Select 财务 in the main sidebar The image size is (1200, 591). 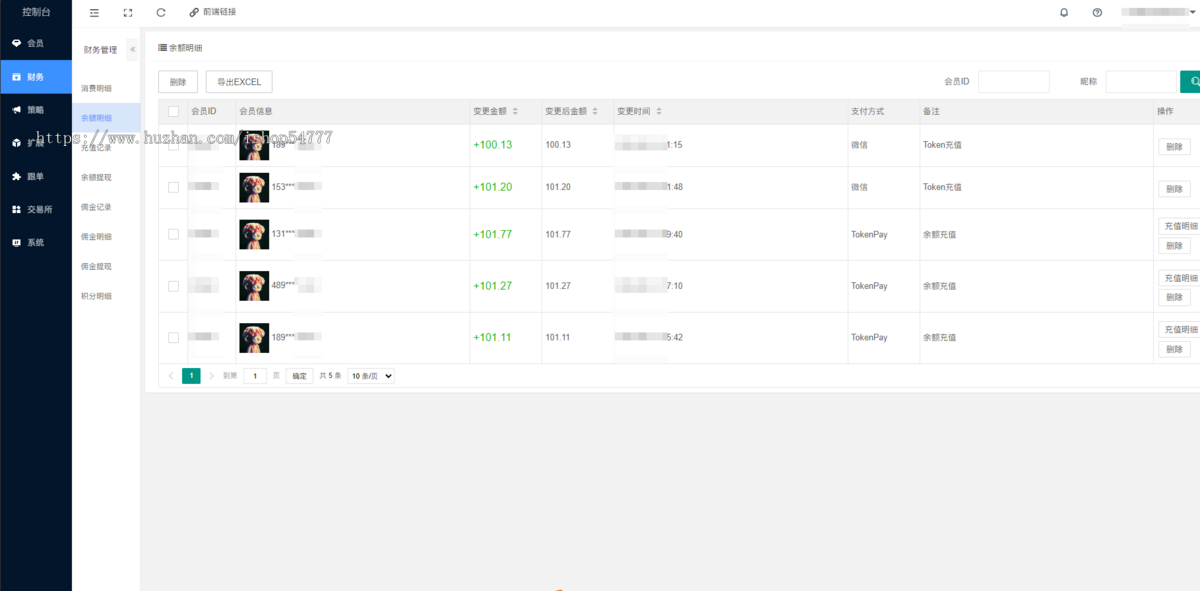[36, 76]
